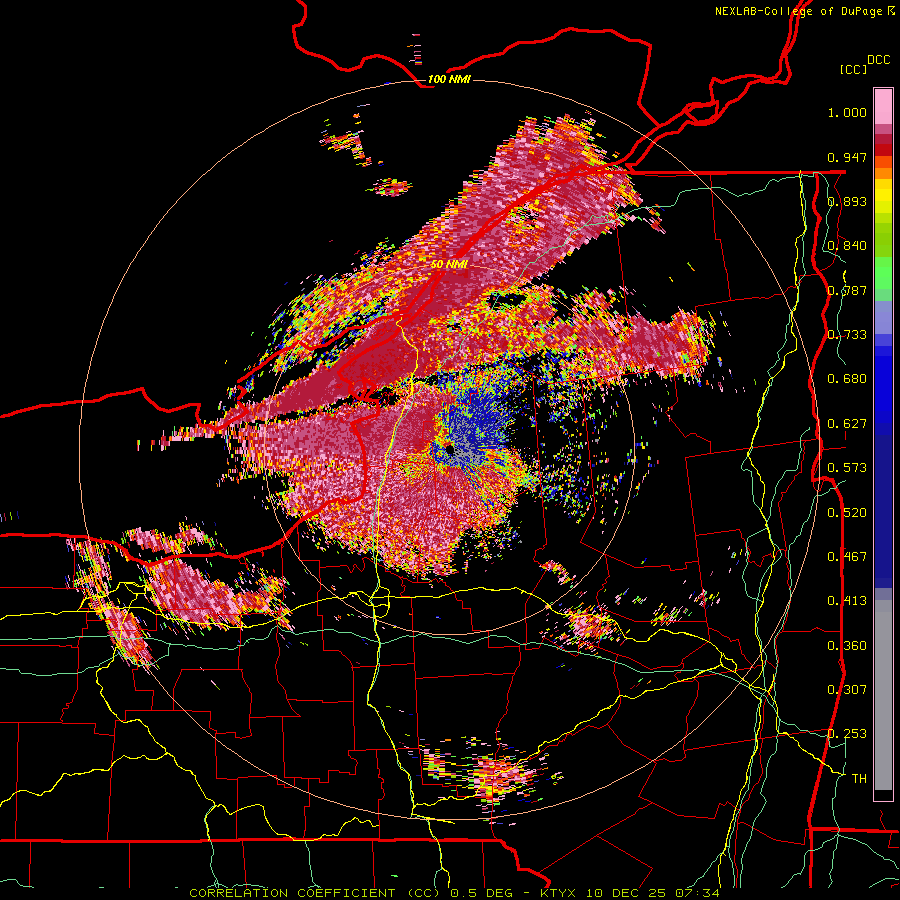Viewport: 900px width, 900px height.
Task: Select the 0.520 color scale value
Action: pos(847,513)
